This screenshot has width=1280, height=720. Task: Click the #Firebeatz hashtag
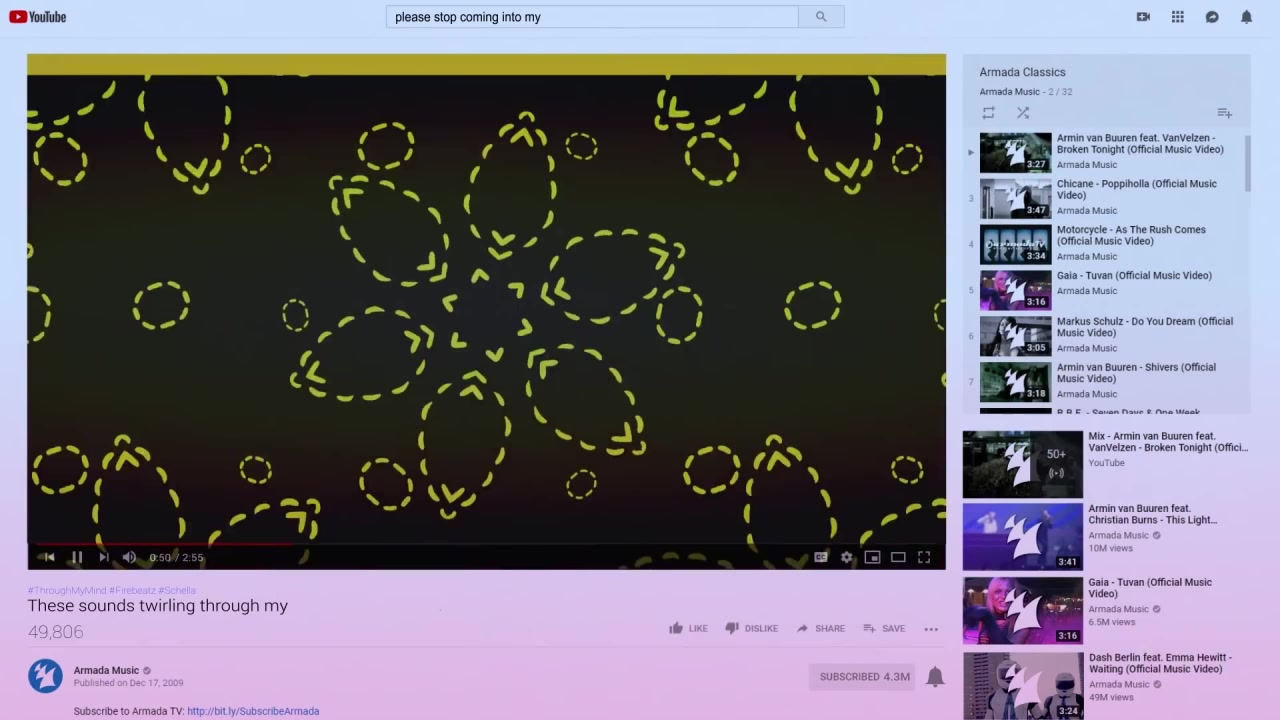pyautogui.click(x=133, y=590)
